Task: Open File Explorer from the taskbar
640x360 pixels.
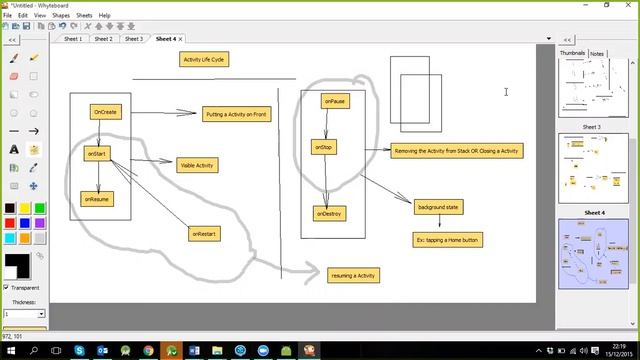Action: coord(217,351)
